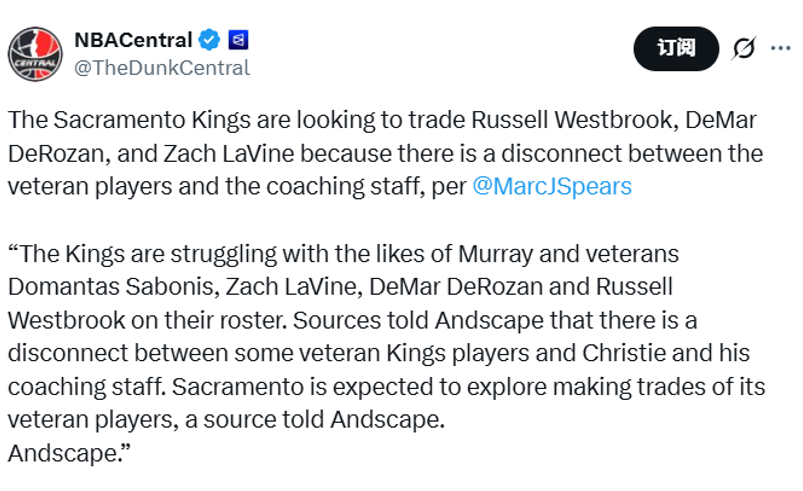The width and height of the screenshot is (803, 491).
Task: Open the NBACentral profile avatar
Action: pyautogui.click(x=35, y=53)
